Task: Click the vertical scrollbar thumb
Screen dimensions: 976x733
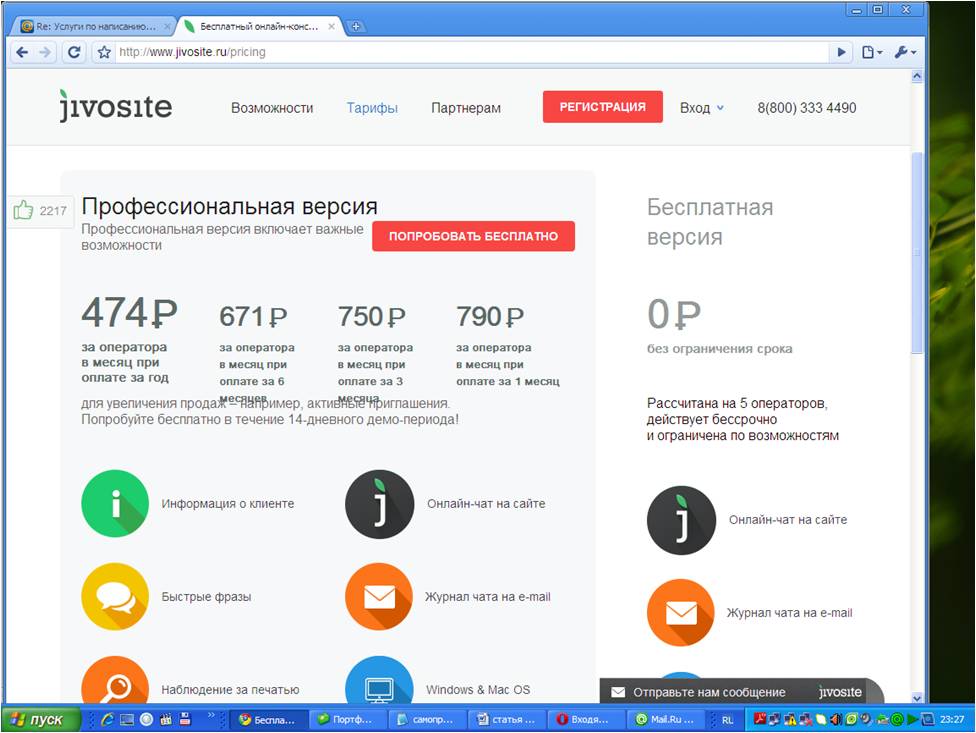Action: [x=917, y=253]
